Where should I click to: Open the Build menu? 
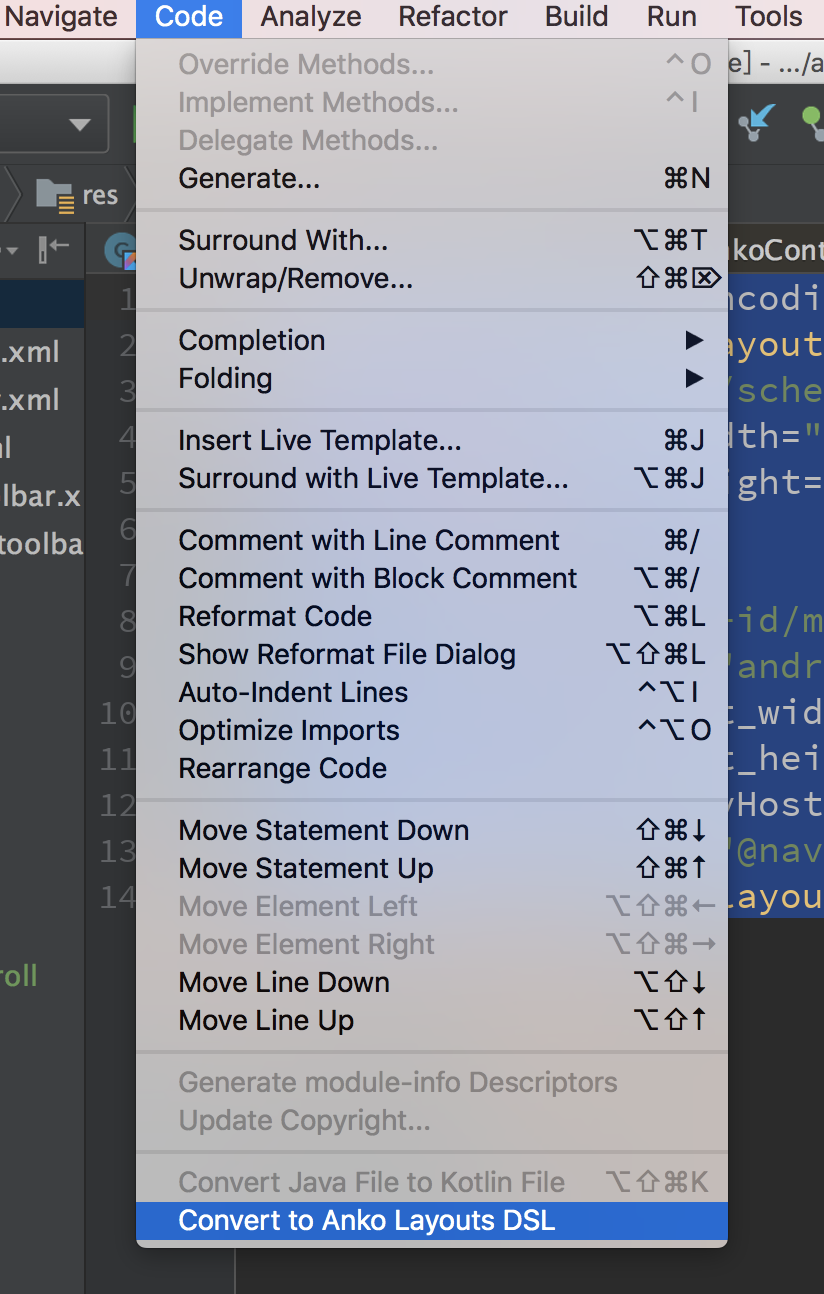(x=576, y=17)
